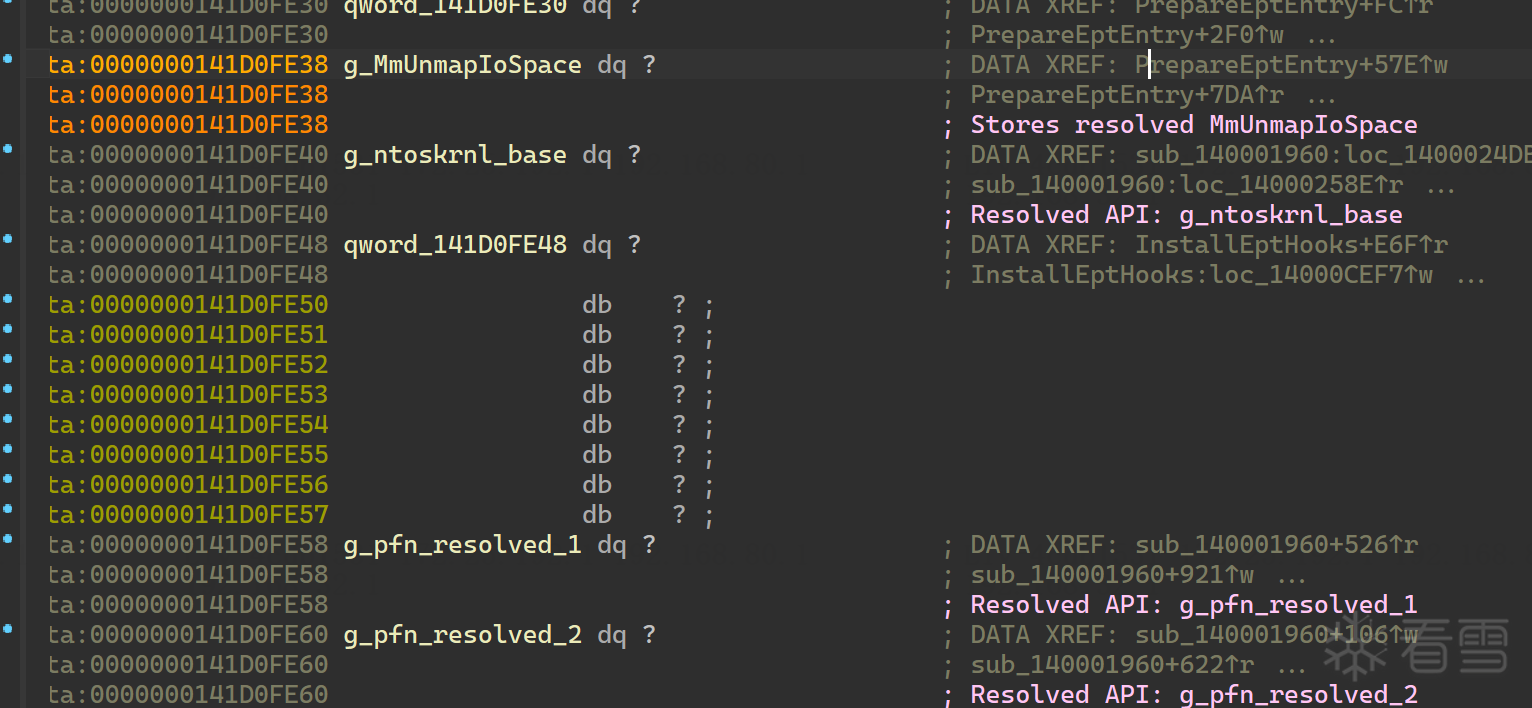
Task: Click the db directive at address 141D0FE53
Action: click(597, 395)
